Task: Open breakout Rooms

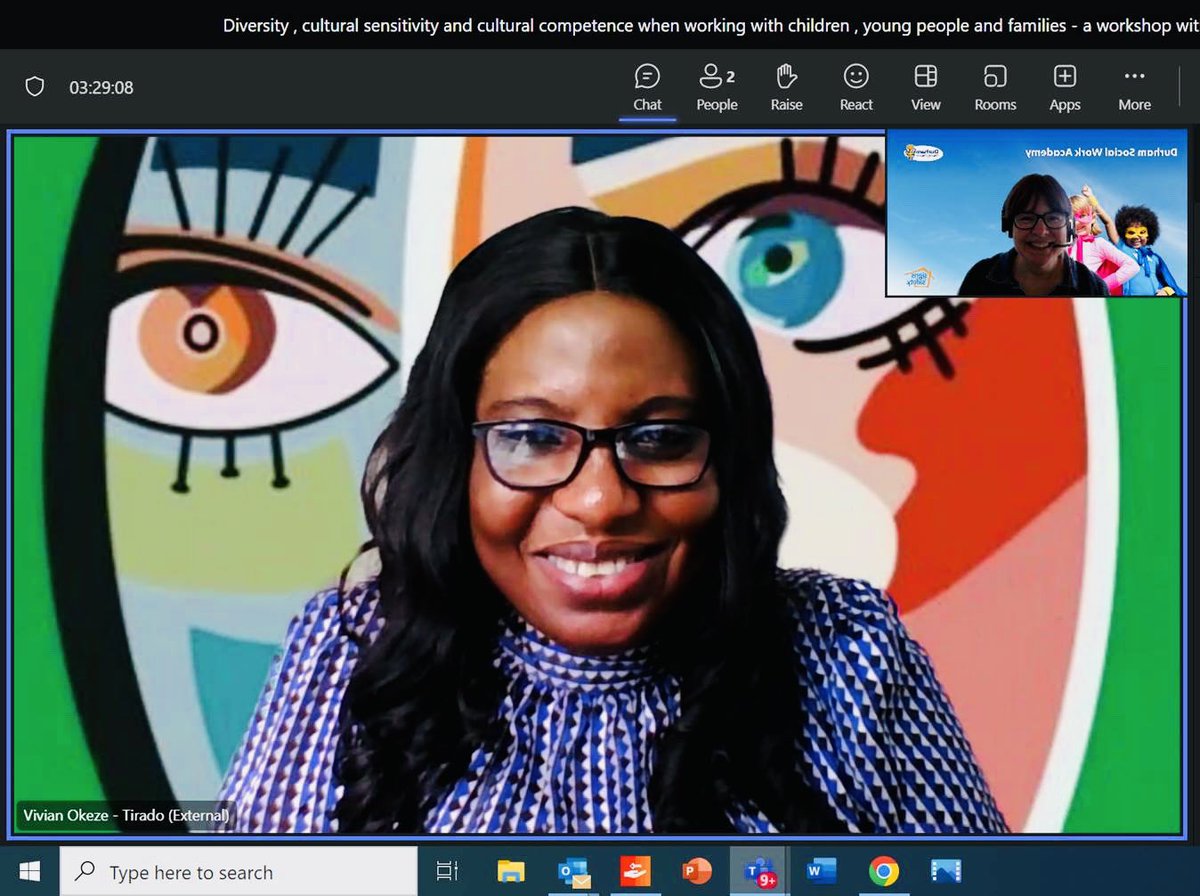Action: coord(995,88)
